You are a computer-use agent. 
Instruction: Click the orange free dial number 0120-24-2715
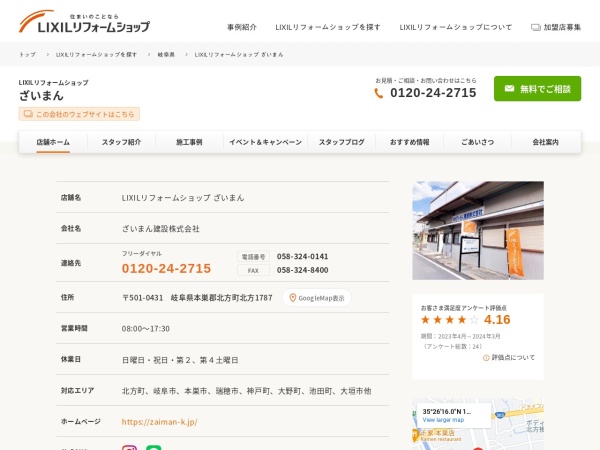[166, 268]
